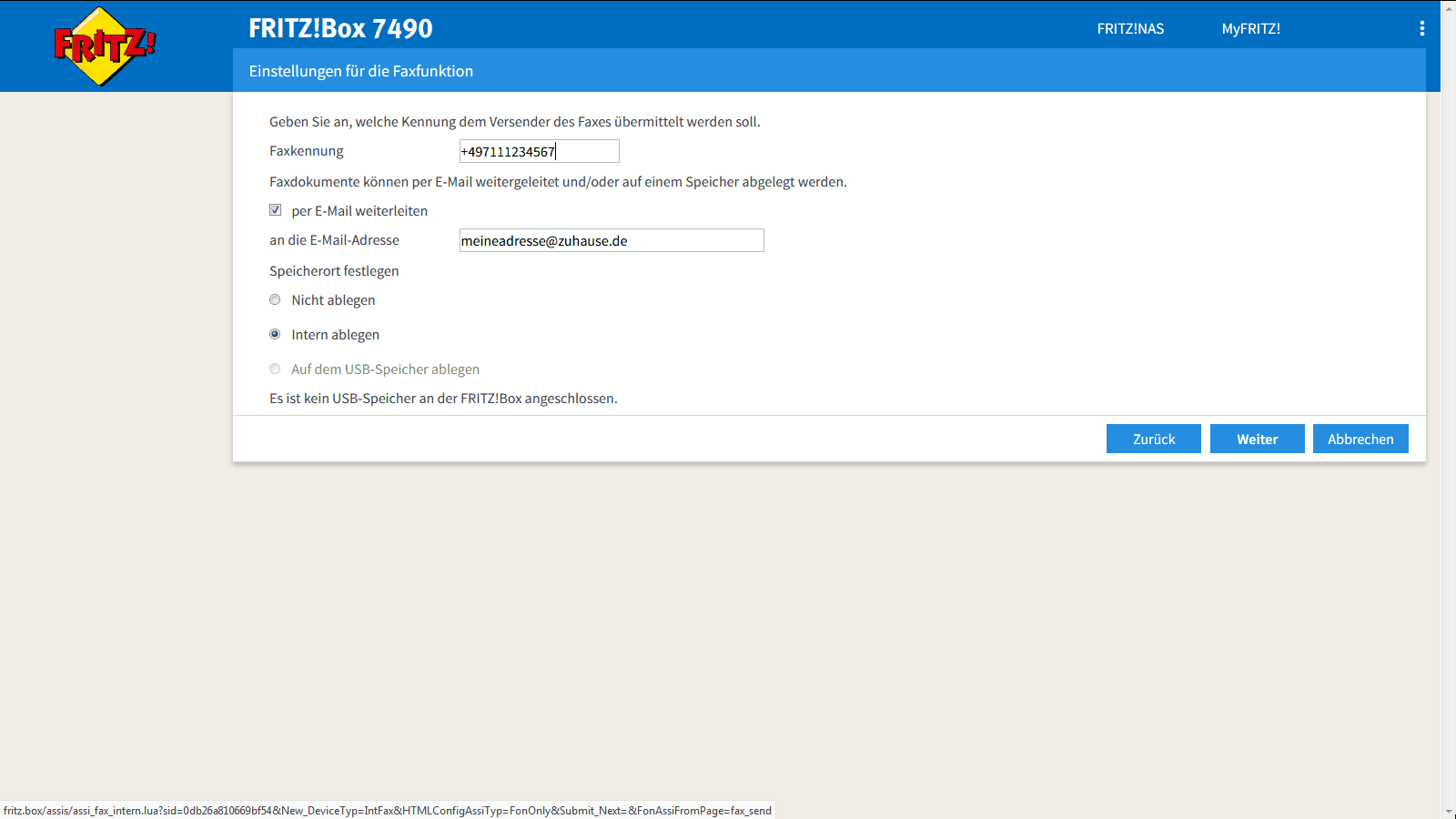Go back with the Zurück button
1456x819 pixels.
(1154, 439)
